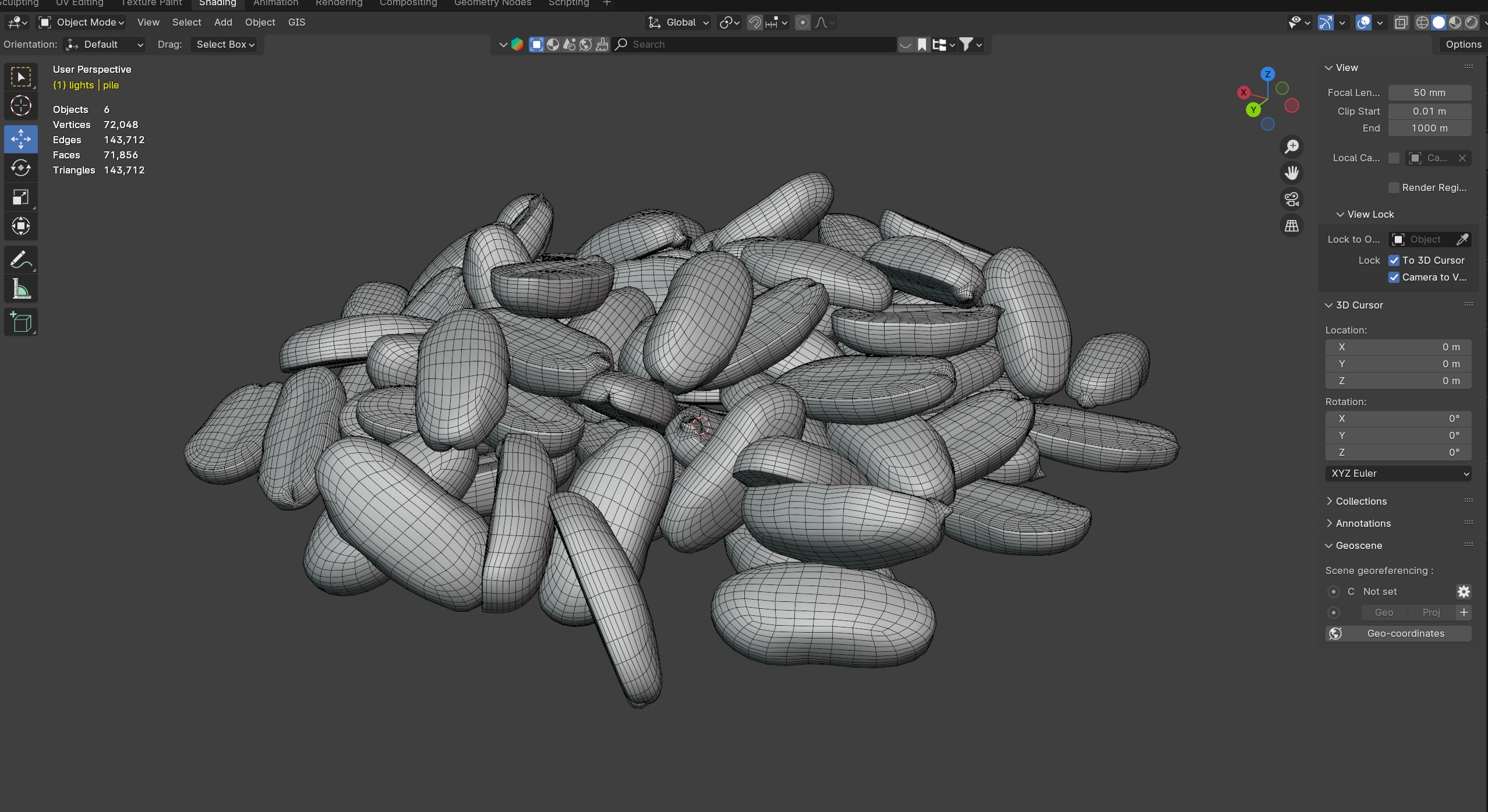Open the Add menu

(x=223, y=22)
